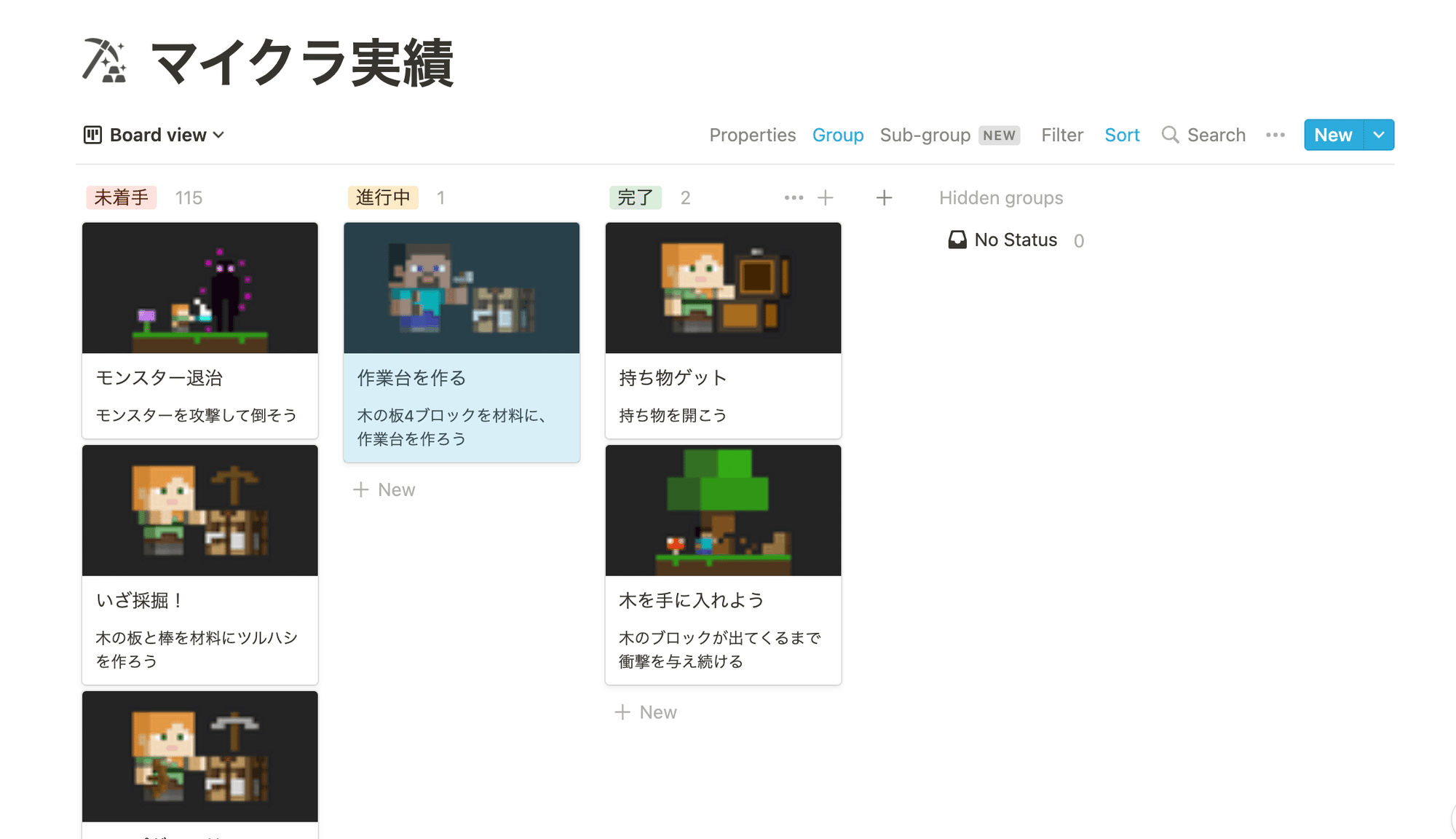Click the New button to create a page
Image resolution: width=1456 pixels, height=839 pixels.
click(1332, 135)
